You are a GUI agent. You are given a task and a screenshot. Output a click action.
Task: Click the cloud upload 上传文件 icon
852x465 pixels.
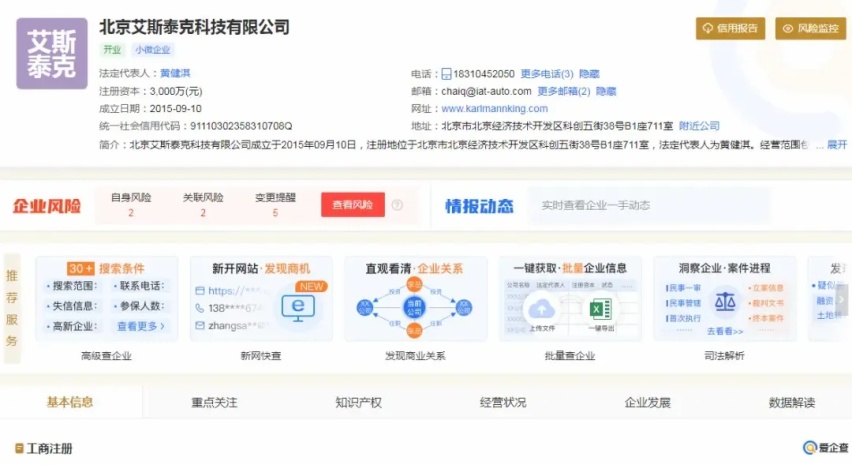541,309
